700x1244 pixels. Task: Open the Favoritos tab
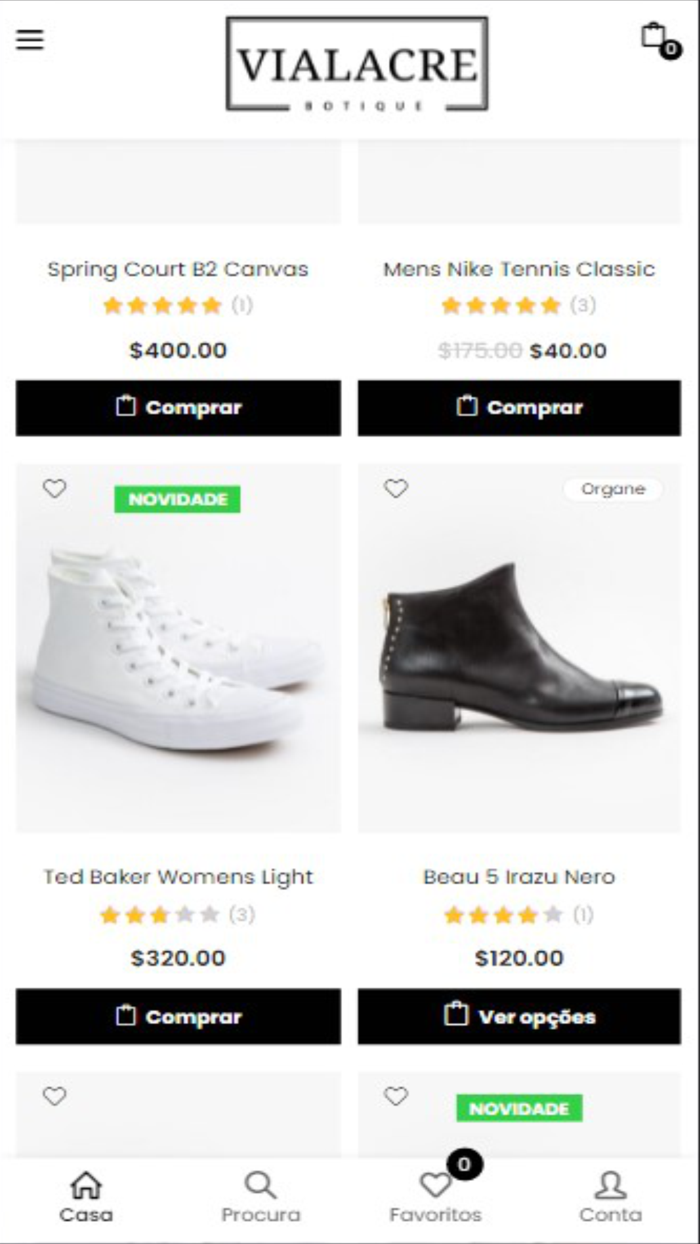pyautogui.click(x=435, y=1198)
